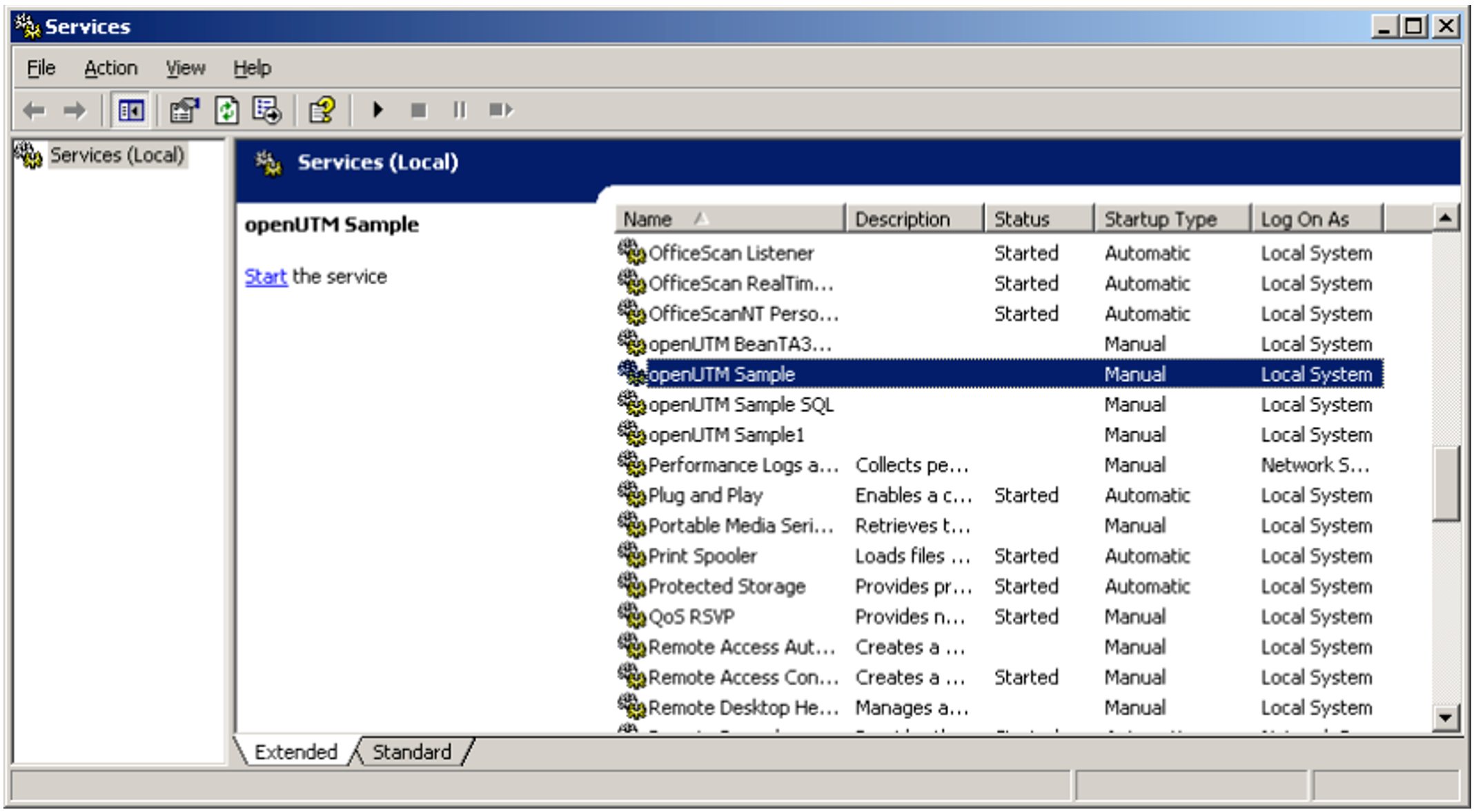Click the Forward navigation arrow in toolbar
Image resolution: width=1474 pixels, height=812 pixels.
point(75,110)
